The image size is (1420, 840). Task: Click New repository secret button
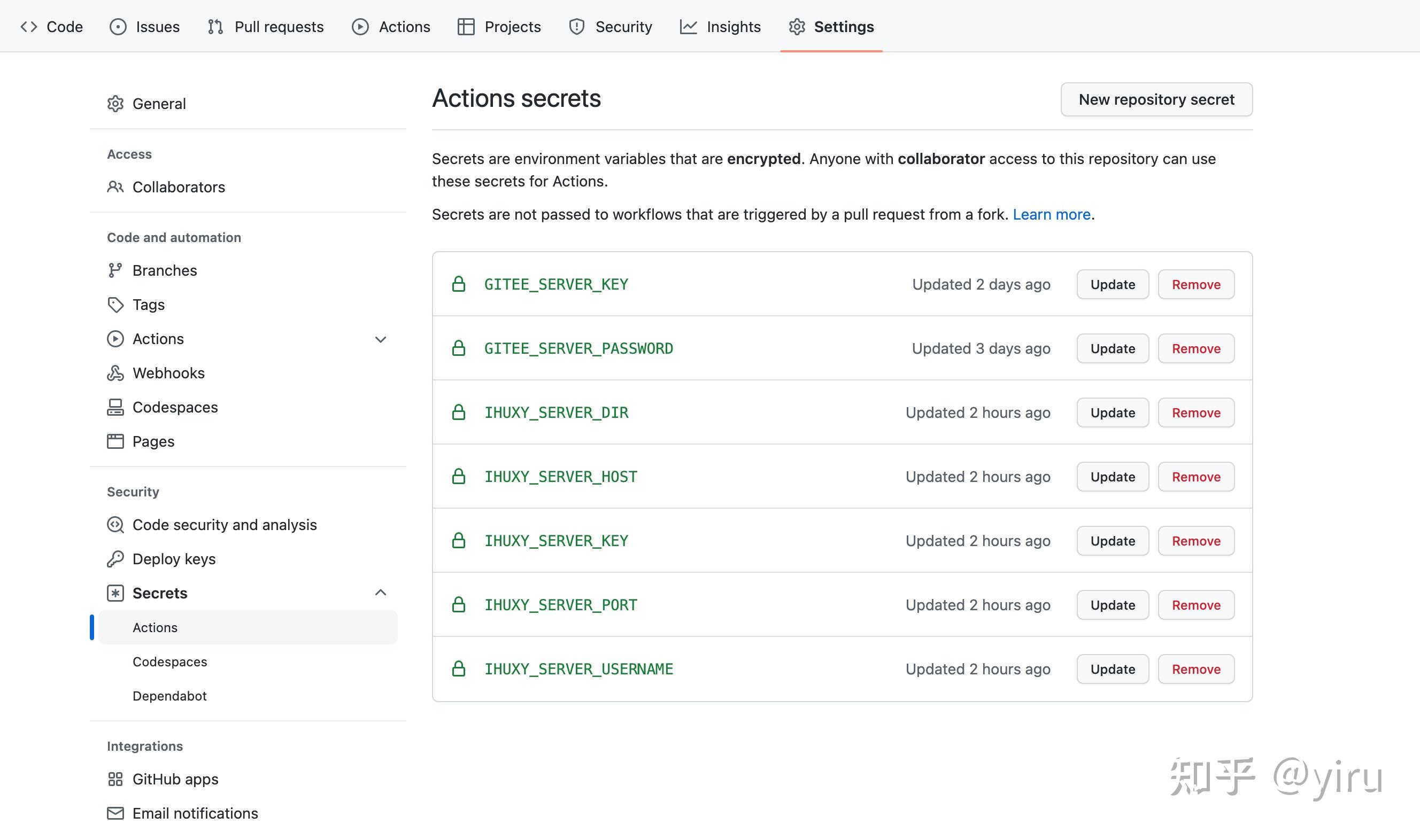coord(1156,99)
